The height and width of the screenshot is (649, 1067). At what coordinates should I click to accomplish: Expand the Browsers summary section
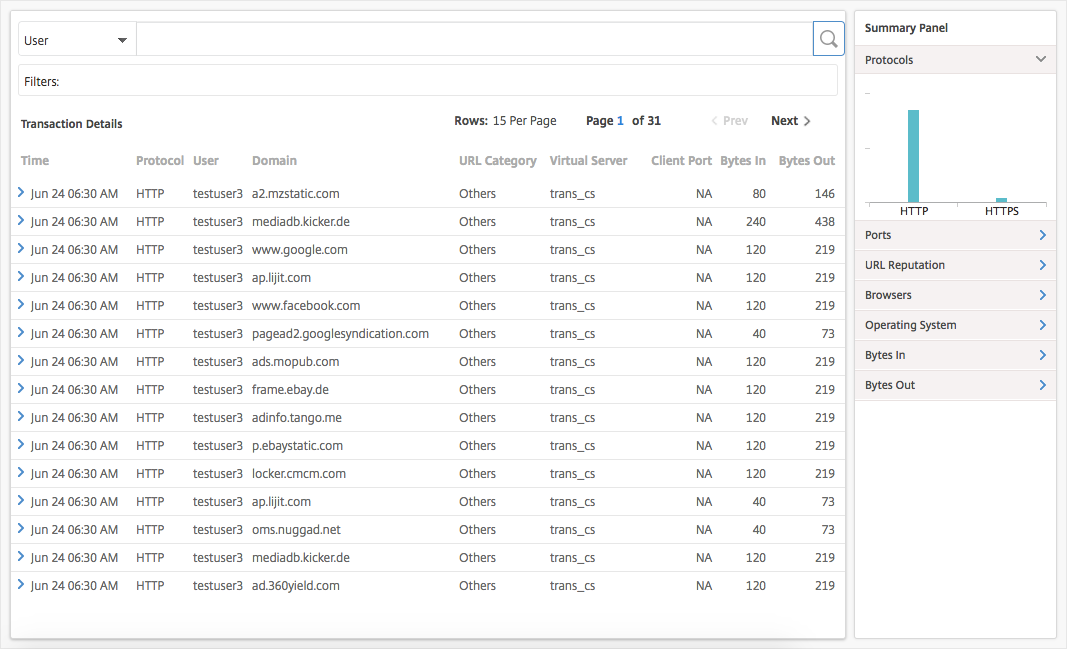click(955, 295)
